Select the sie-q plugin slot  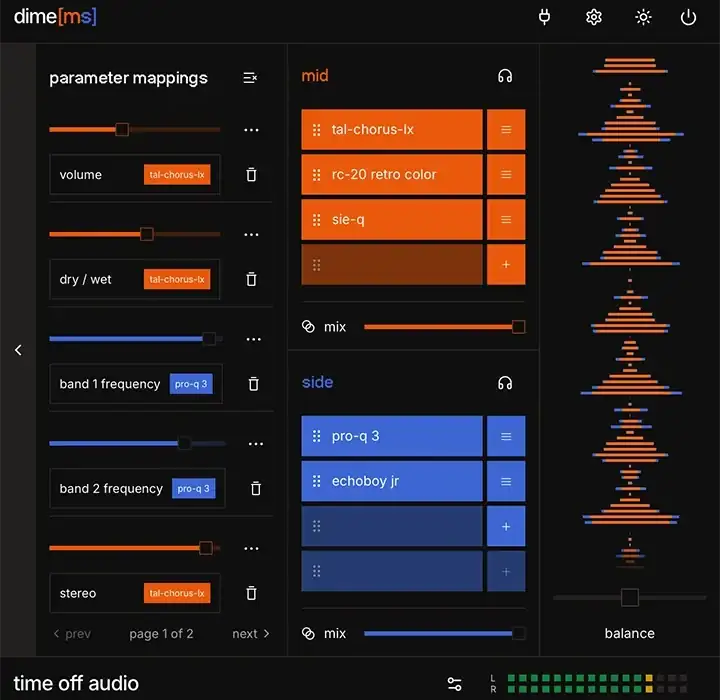[x=392, y=220]
